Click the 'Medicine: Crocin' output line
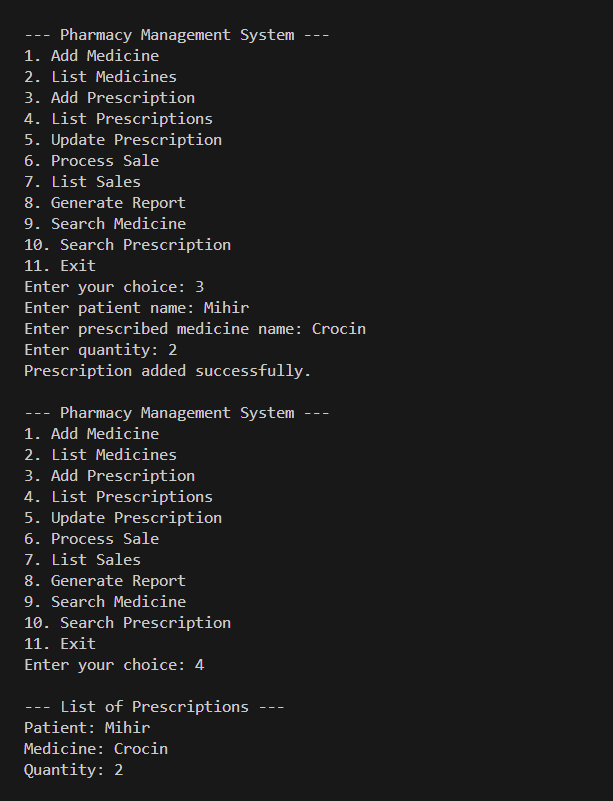 click(96, 749)
